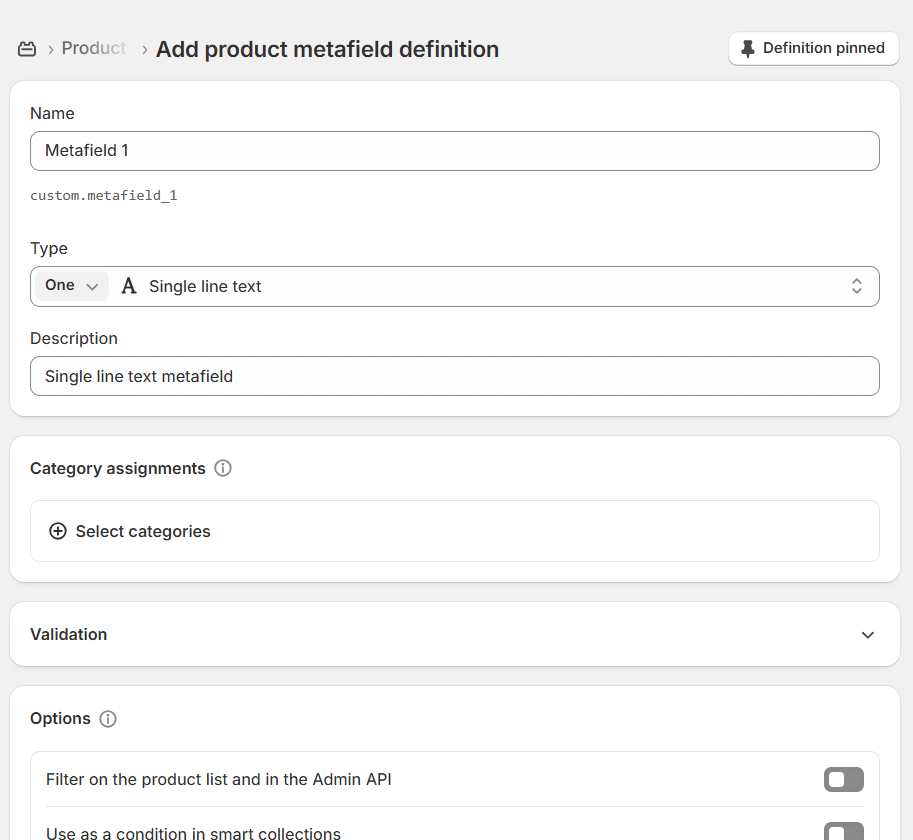The height and width of the screenshot is (840, 913).
Task: Open the Category assignments info icon
Action: [222, 468]
